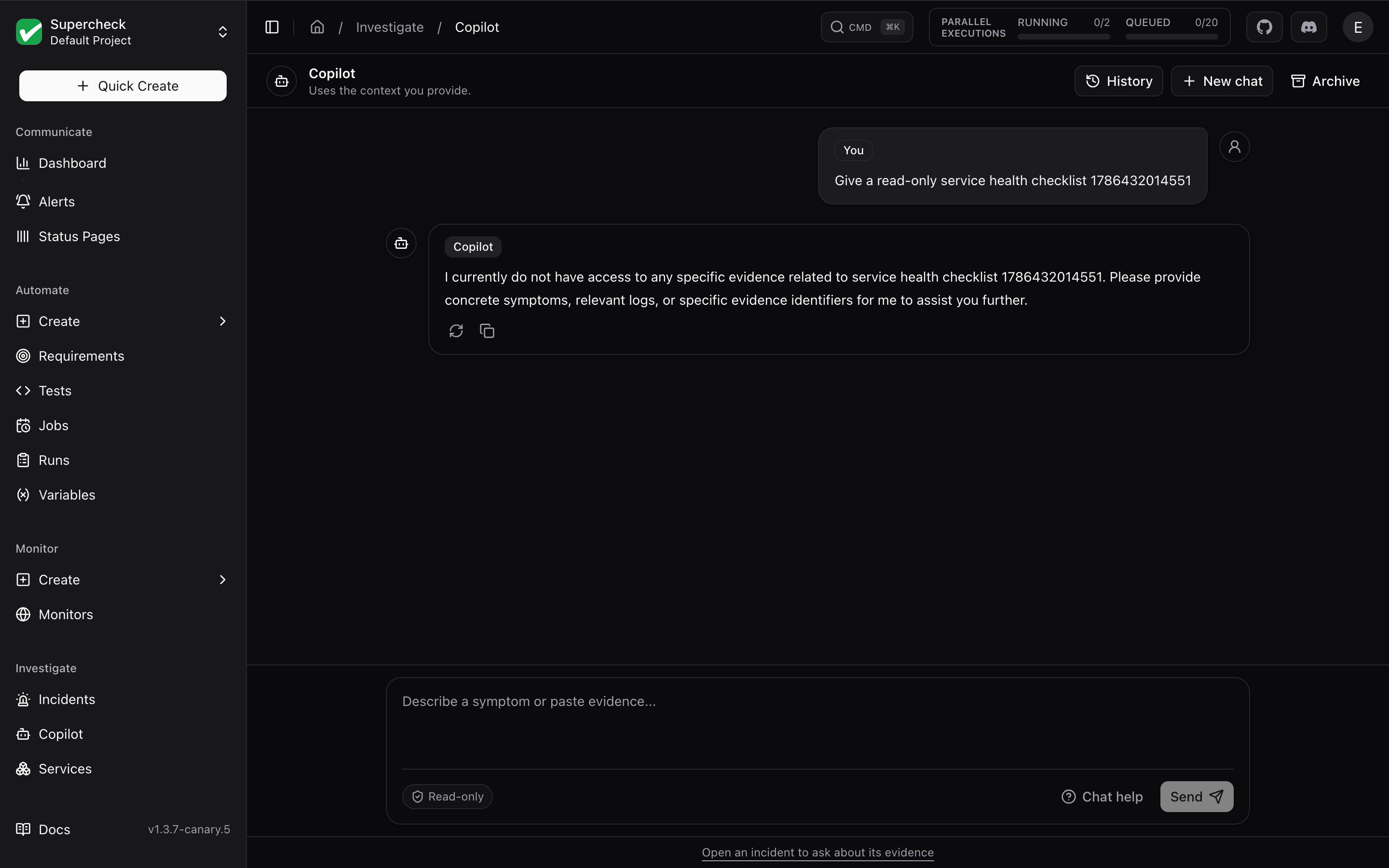This screenshot has height=868, width=1389.
Task: Click the Queued executions progress bar
Action: (1171, 37)
